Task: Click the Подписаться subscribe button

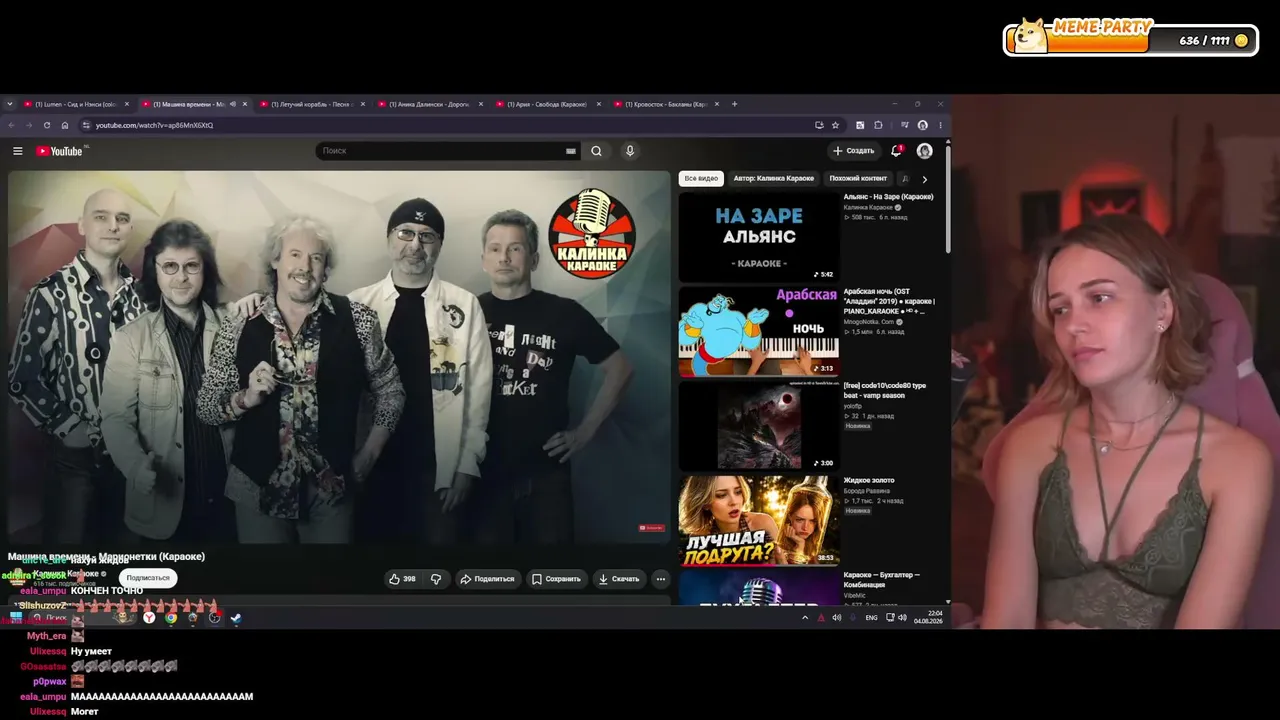Action: (148, 577)
